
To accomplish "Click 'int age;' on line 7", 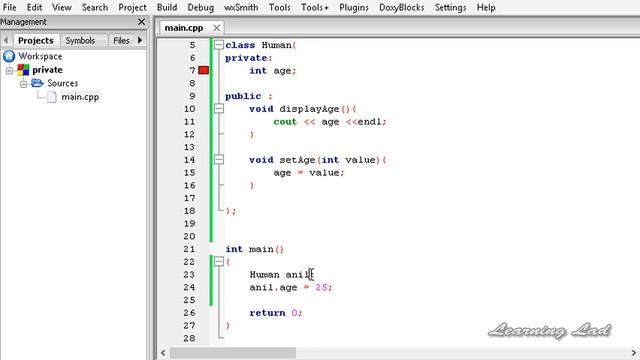I will click(273, 71).
